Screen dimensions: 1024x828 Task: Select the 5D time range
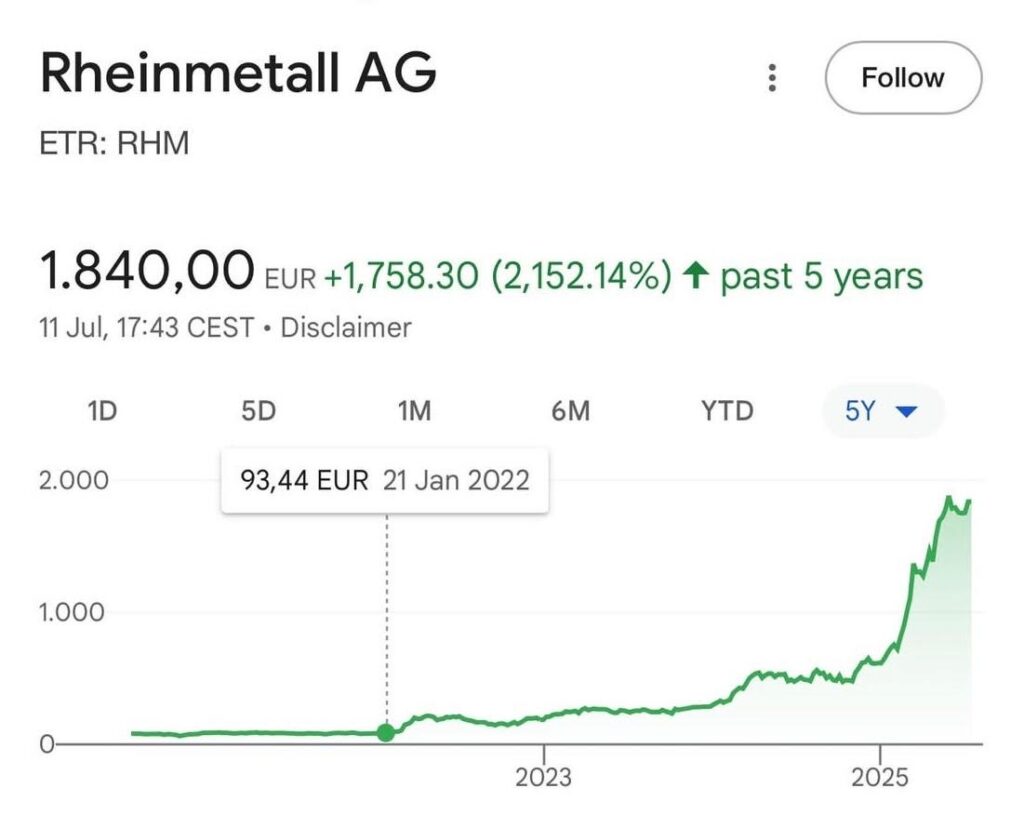tap(258, 411)
